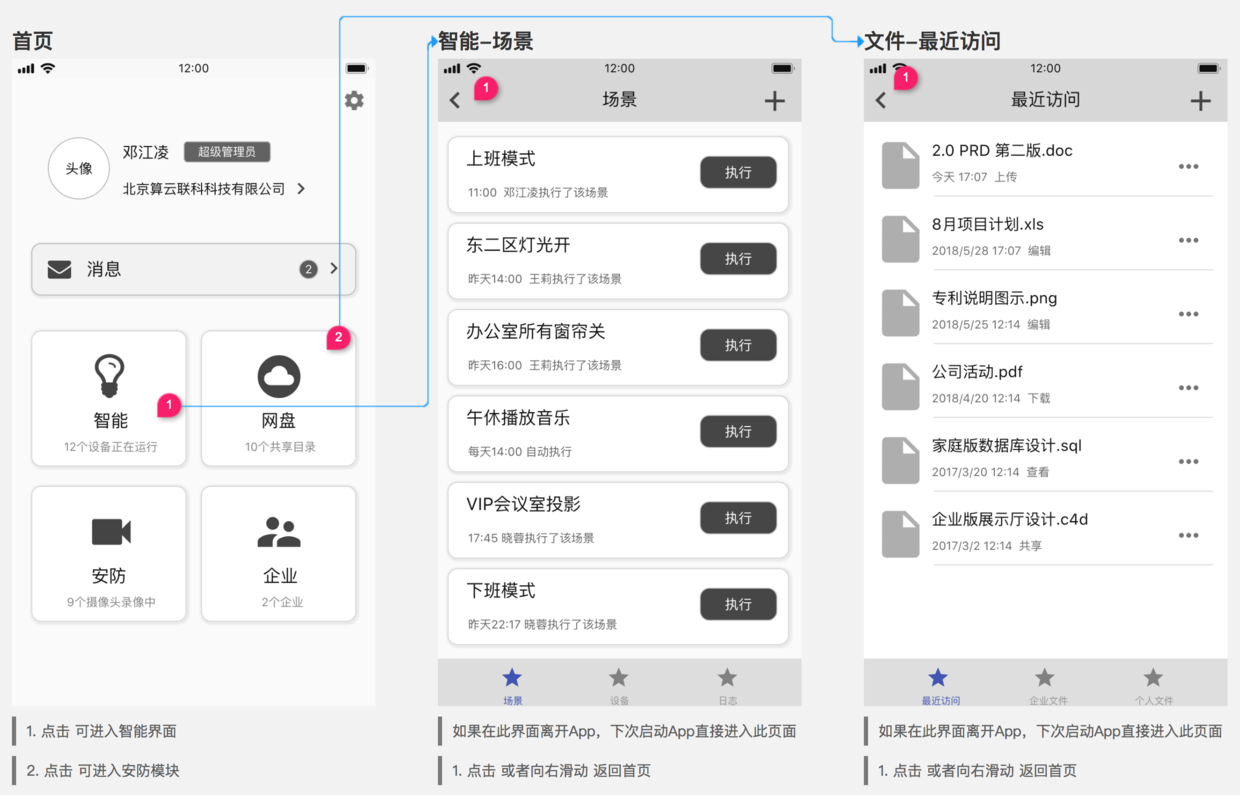This screenshot has height=795, width=1240.
Task: Execute the 上班模式 scene
Action: tap(738, 172)
